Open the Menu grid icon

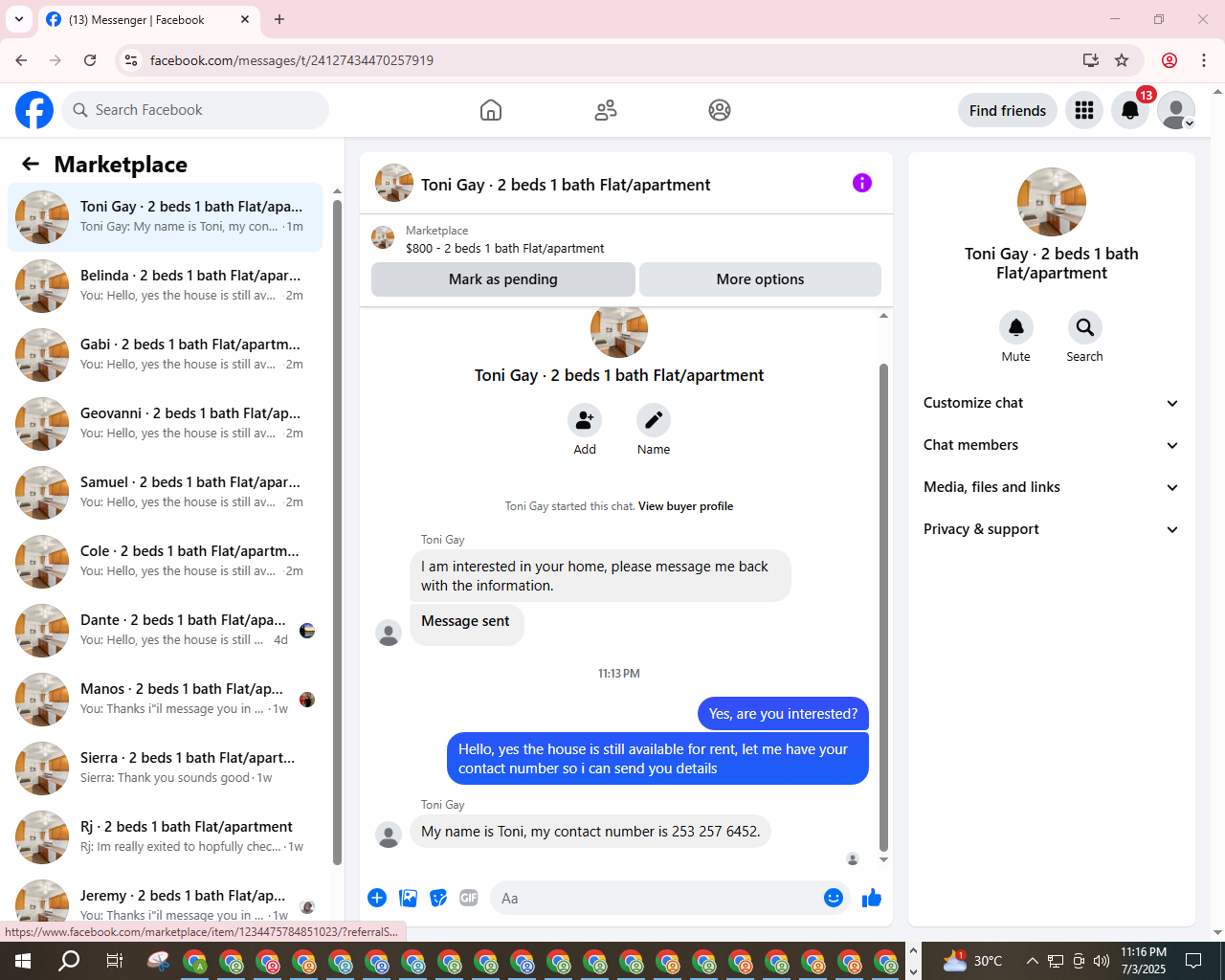[x=1084, y=110]
